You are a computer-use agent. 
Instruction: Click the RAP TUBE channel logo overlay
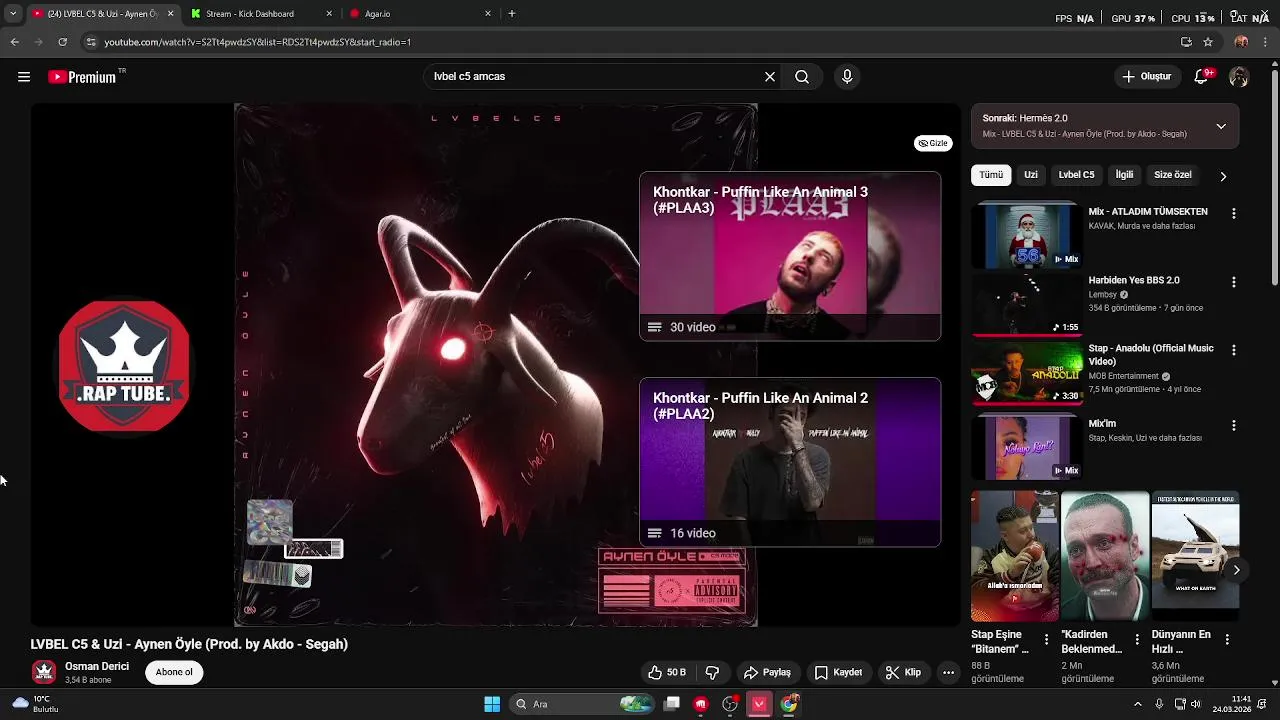tap(124, 366)
